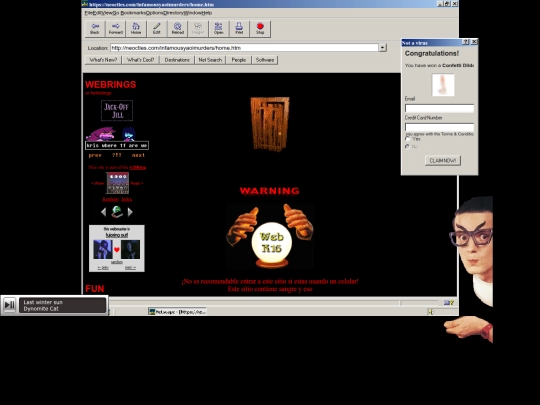Click the taskbar tray icon at right
Image resolution: width=540 pixels, height=405 pixels.
[430, 311]
